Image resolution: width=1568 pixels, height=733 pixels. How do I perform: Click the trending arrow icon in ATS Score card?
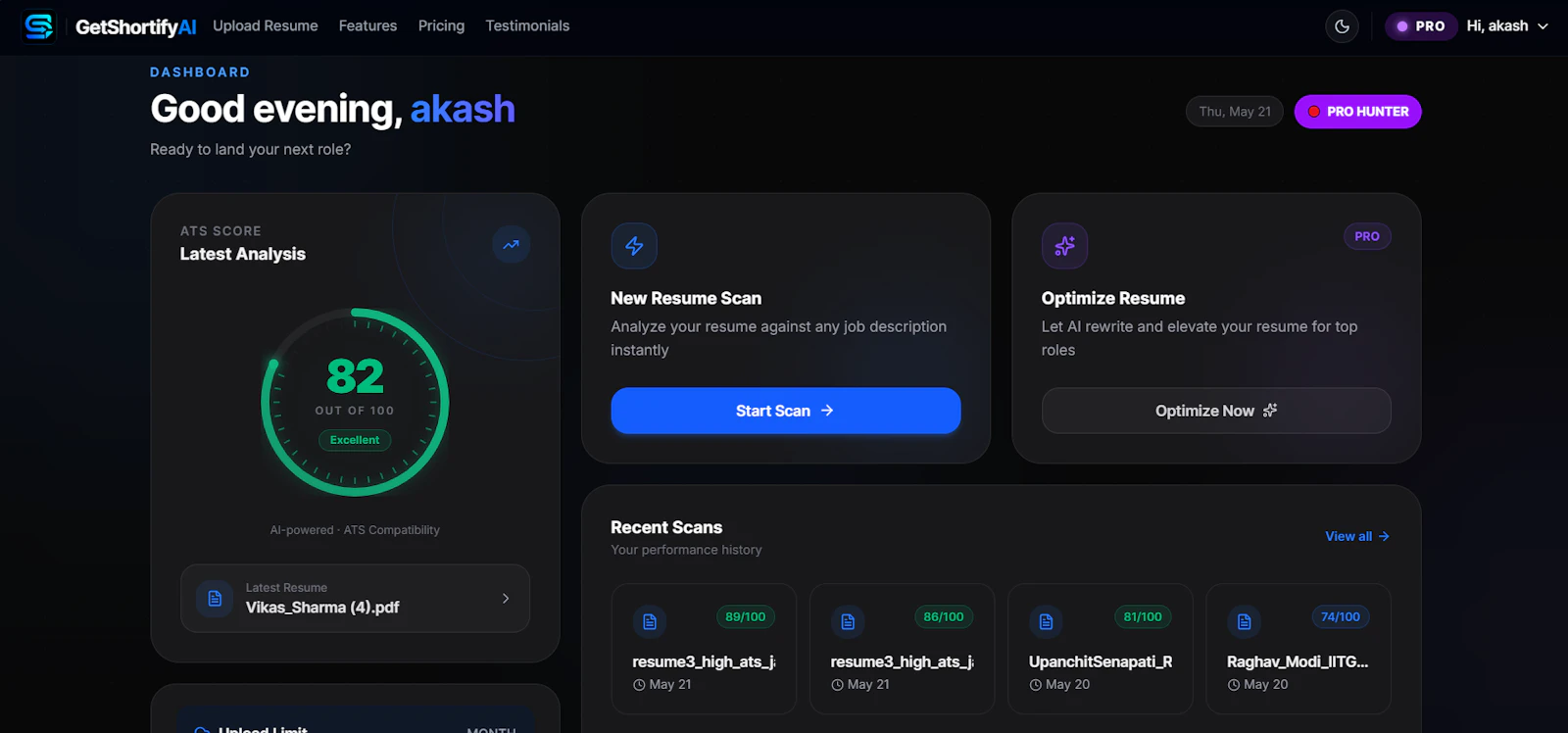(511, 245)
